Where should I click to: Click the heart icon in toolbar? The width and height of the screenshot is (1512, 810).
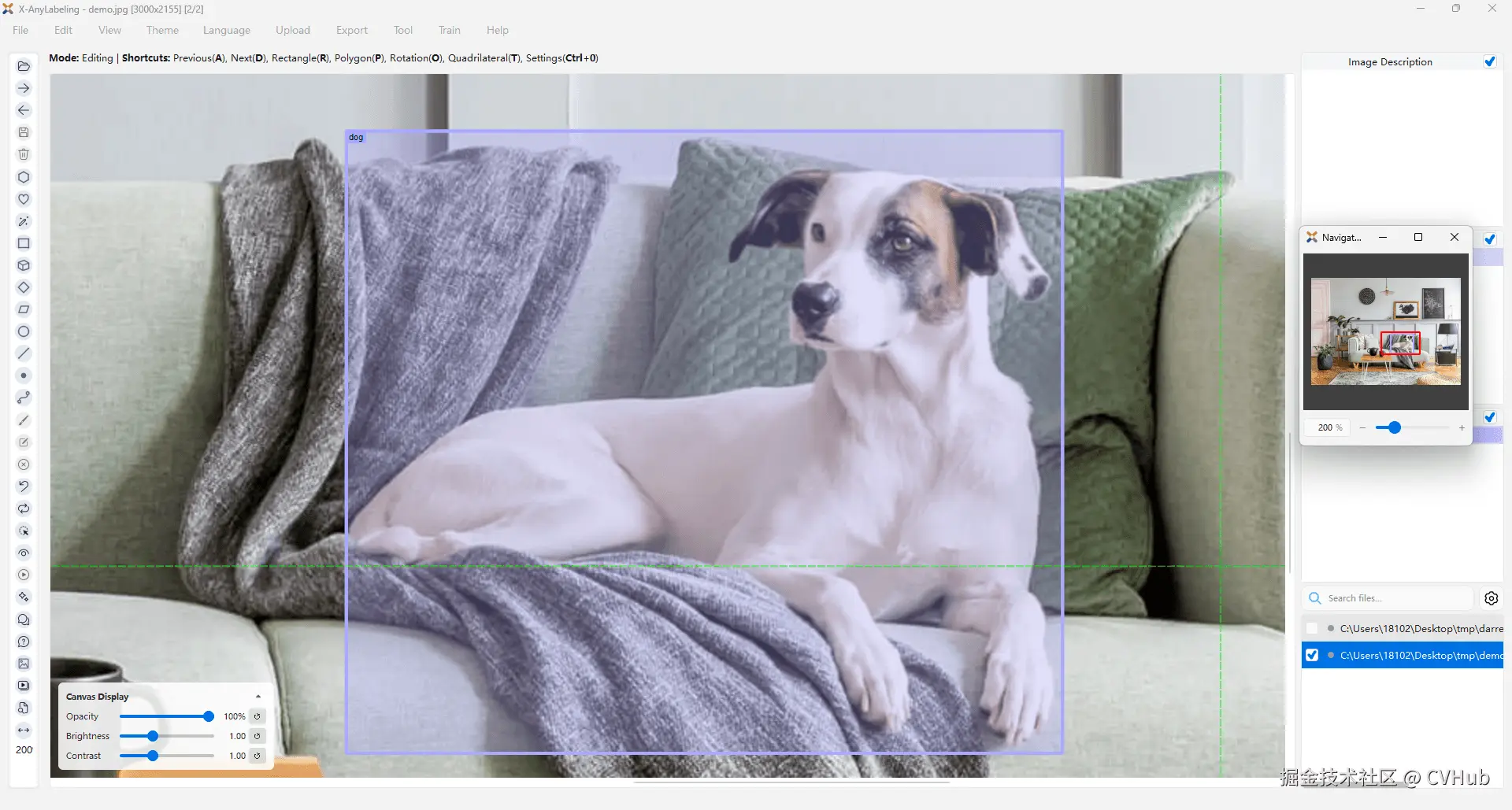click(24, 199)
